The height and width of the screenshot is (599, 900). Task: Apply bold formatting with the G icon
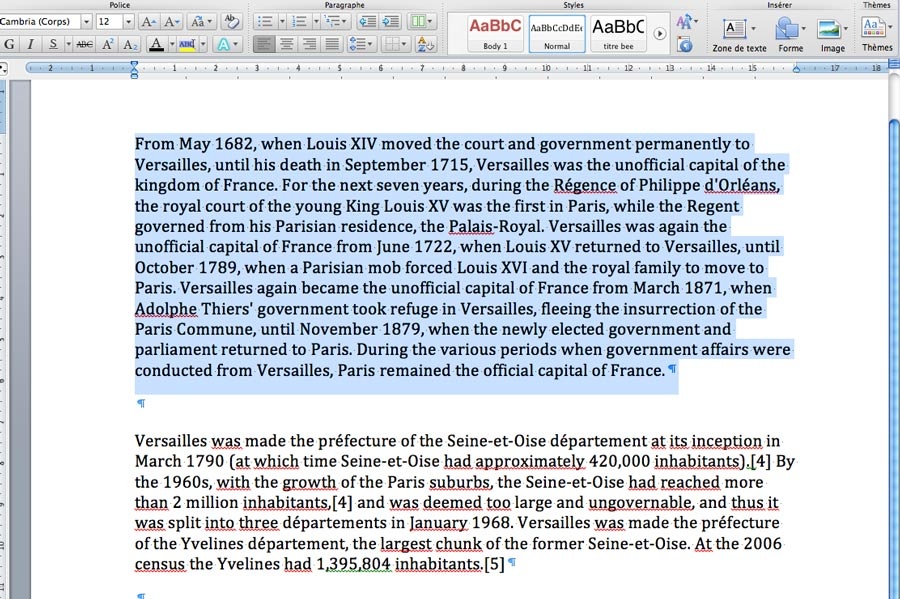pyautogui.click(x=10, y=44)
